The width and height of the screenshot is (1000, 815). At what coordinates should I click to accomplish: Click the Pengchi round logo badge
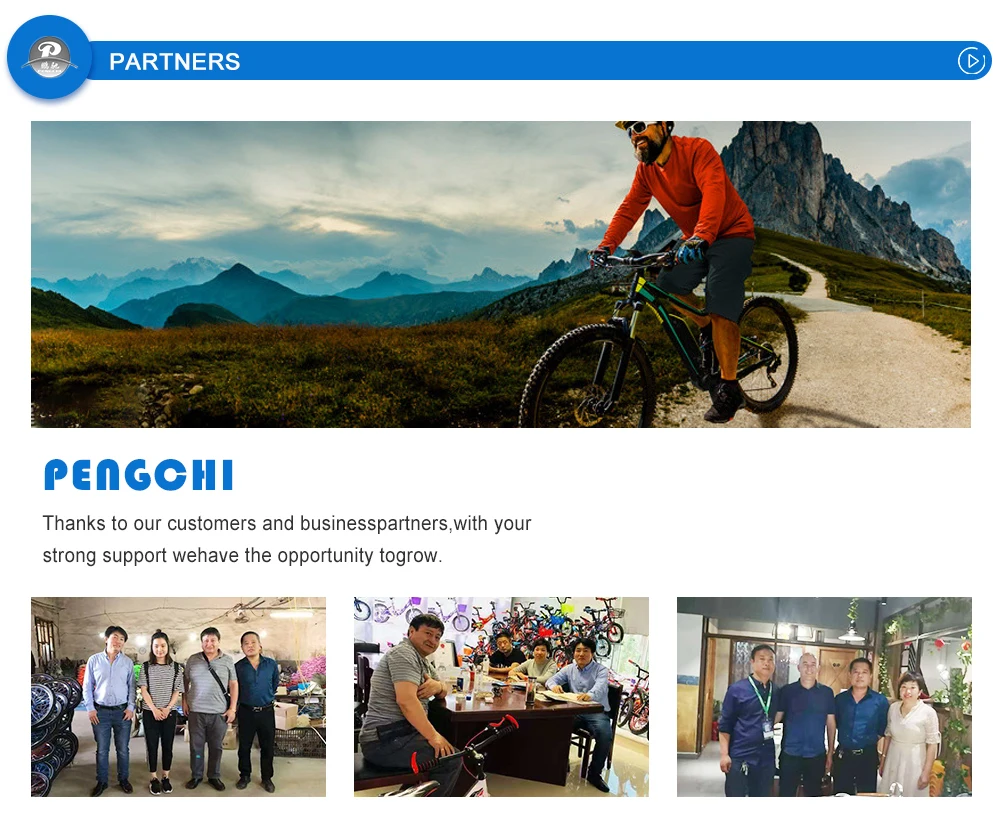pos(49,57)
